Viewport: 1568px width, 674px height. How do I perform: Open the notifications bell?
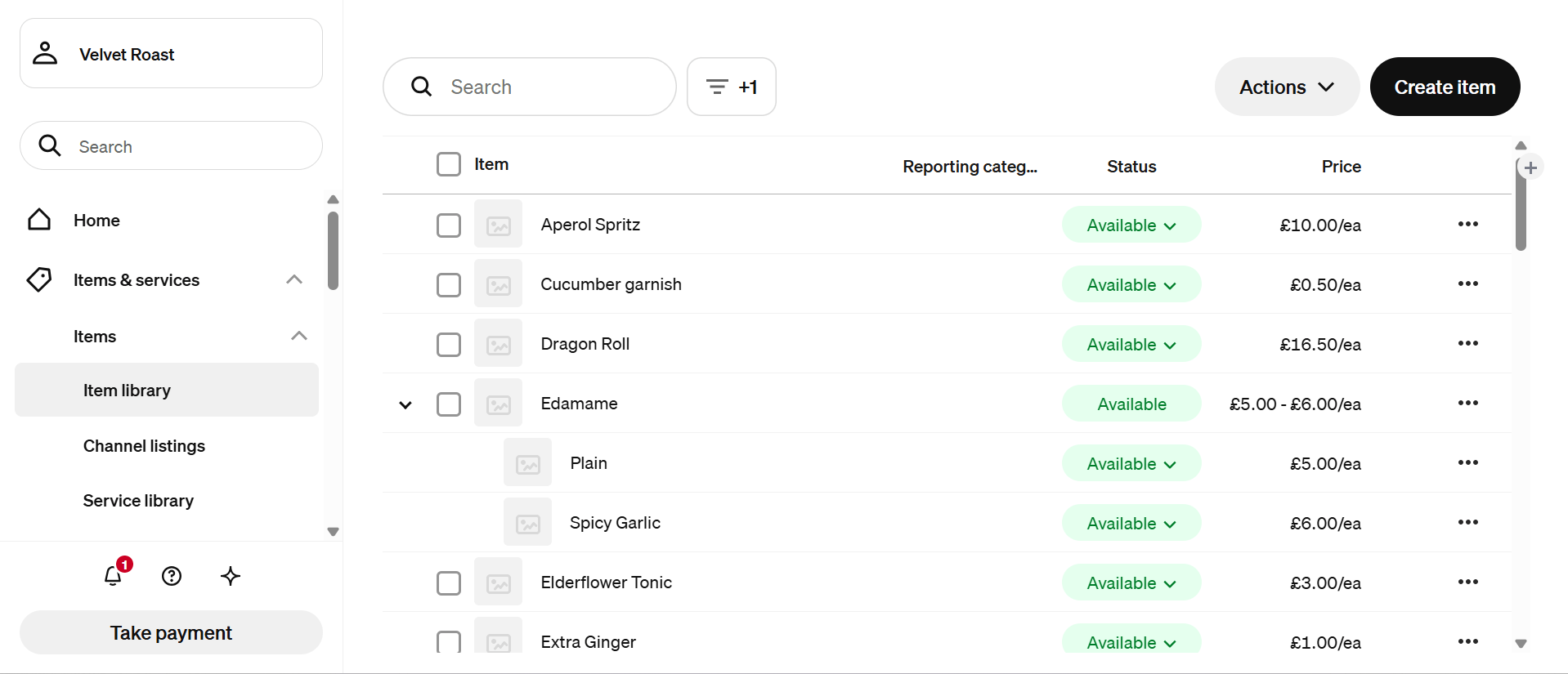tap(114, 576)
